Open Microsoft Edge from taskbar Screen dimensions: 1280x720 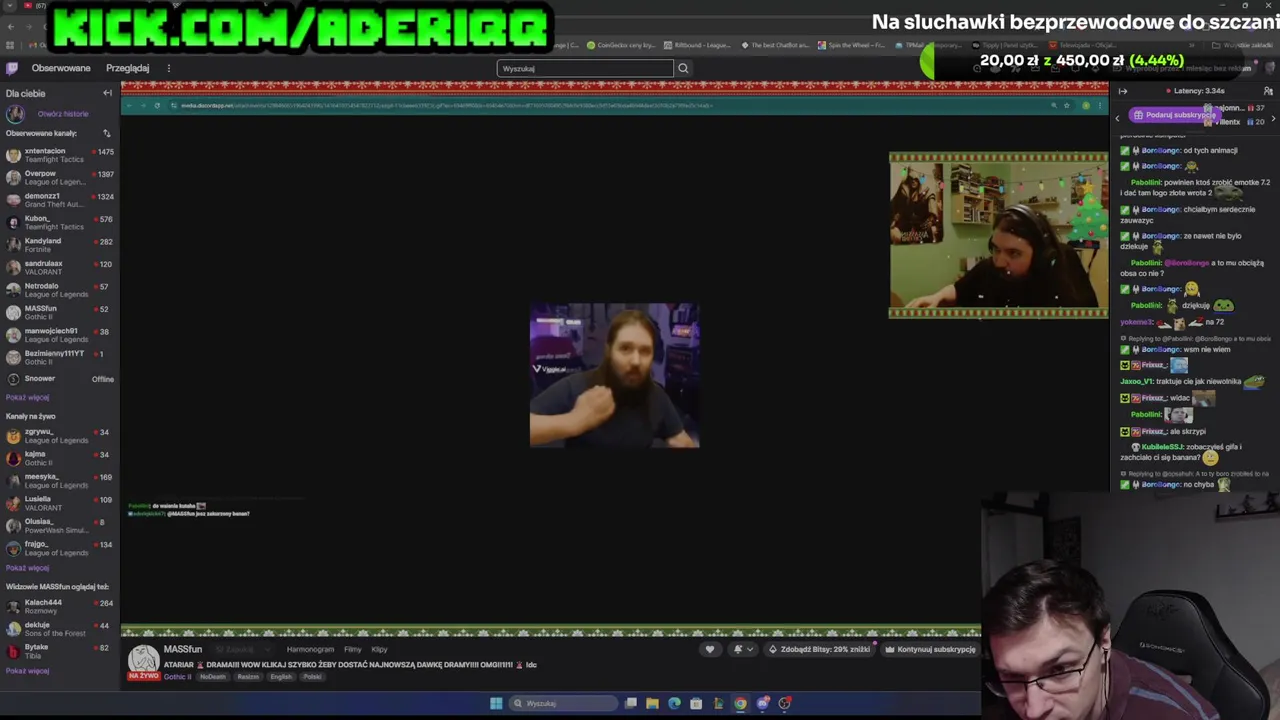(674, 703)
